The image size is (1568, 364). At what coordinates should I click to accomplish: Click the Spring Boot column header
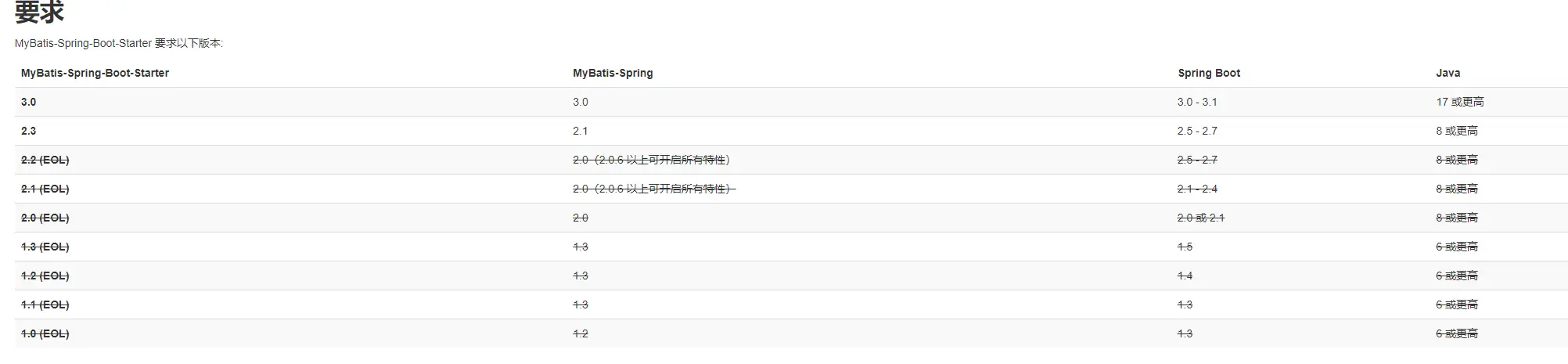[1209, 73]
